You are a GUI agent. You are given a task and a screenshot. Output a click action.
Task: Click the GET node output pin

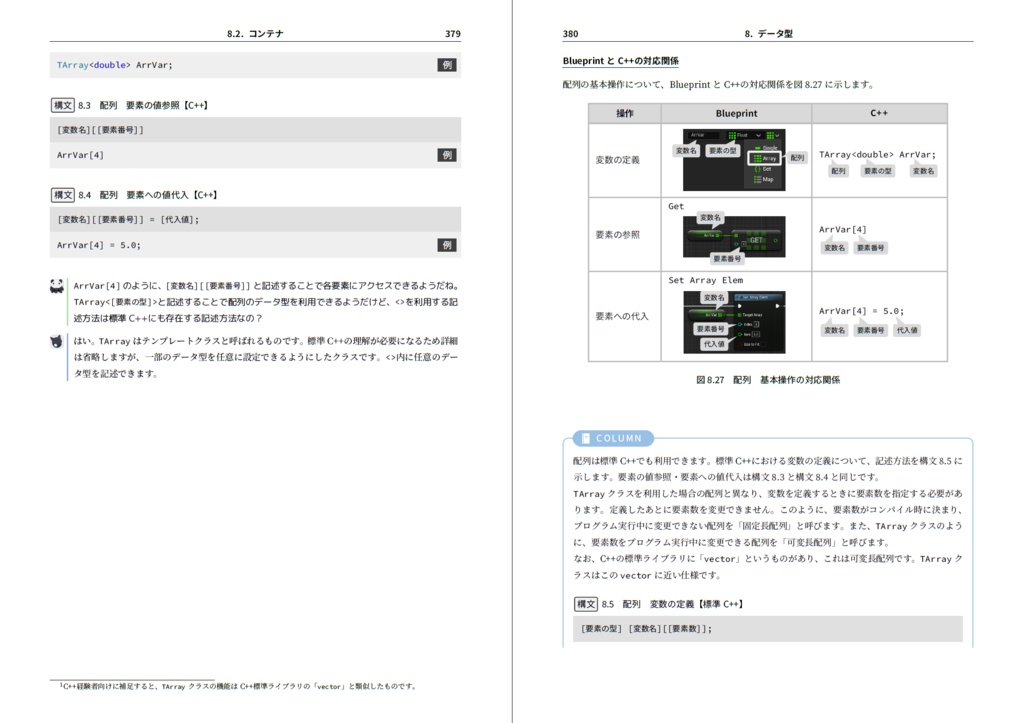[x=775, y=240]
